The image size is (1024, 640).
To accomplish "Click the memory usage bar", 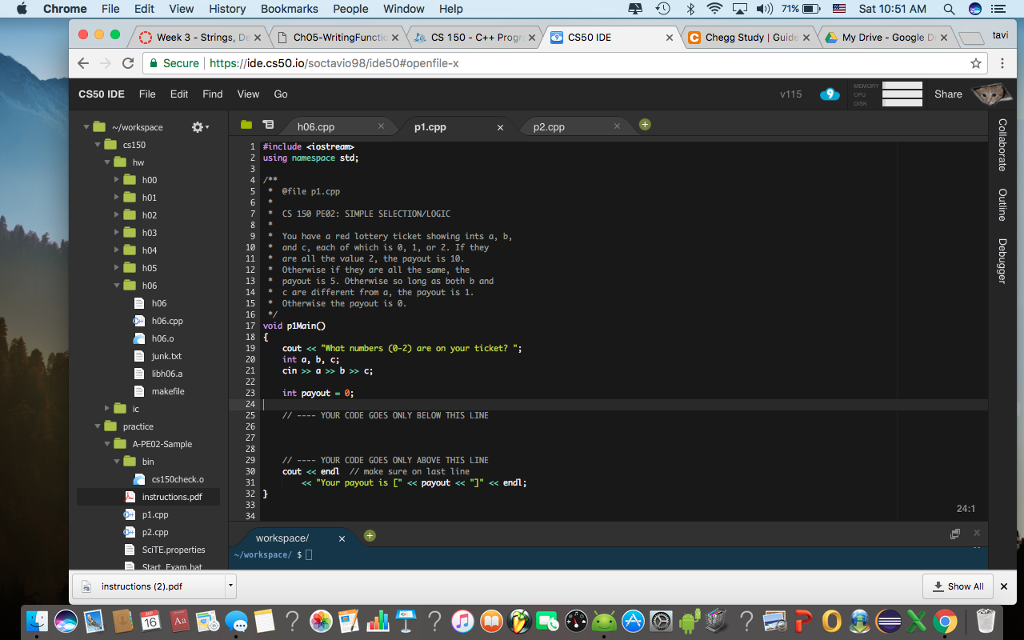I will tap(901, 86).
